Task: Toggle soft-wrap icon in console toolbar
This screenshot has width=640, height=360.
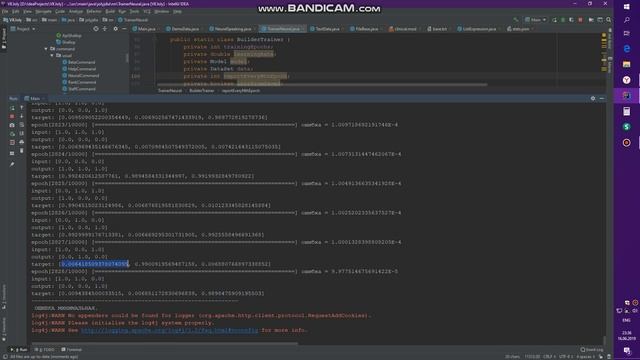Action: [22, 125]
